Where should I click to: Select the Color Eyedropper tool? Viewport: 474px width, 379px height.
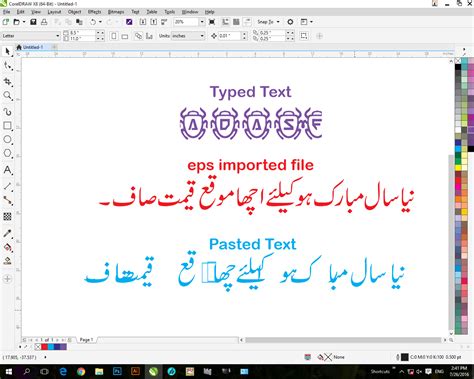tap(7, 233)
